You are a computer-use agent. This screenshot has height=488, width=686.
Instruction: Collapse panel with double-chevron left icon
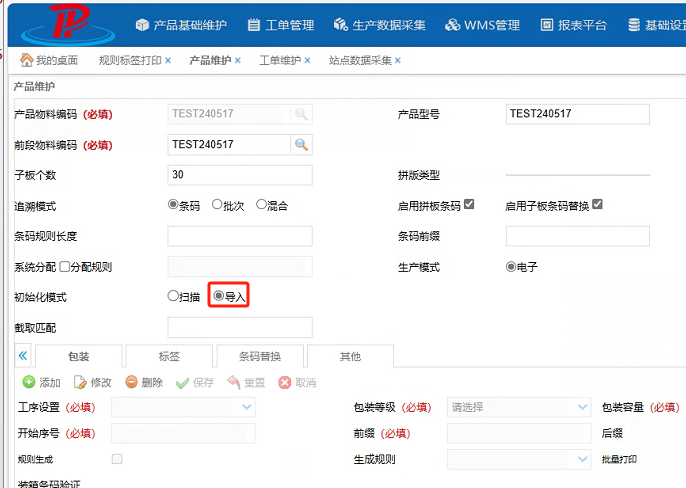pyautogui.click(x=23, y=356)
